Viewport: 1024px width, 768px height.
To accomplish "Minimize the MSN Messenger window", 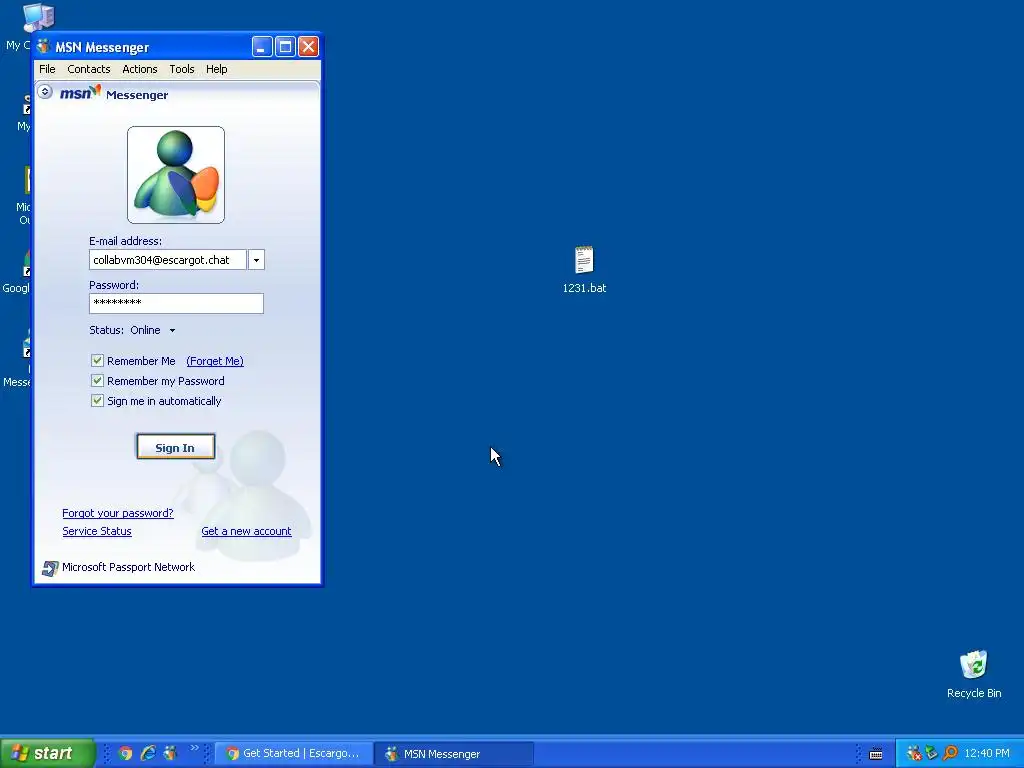I will [x=262, y=47].
